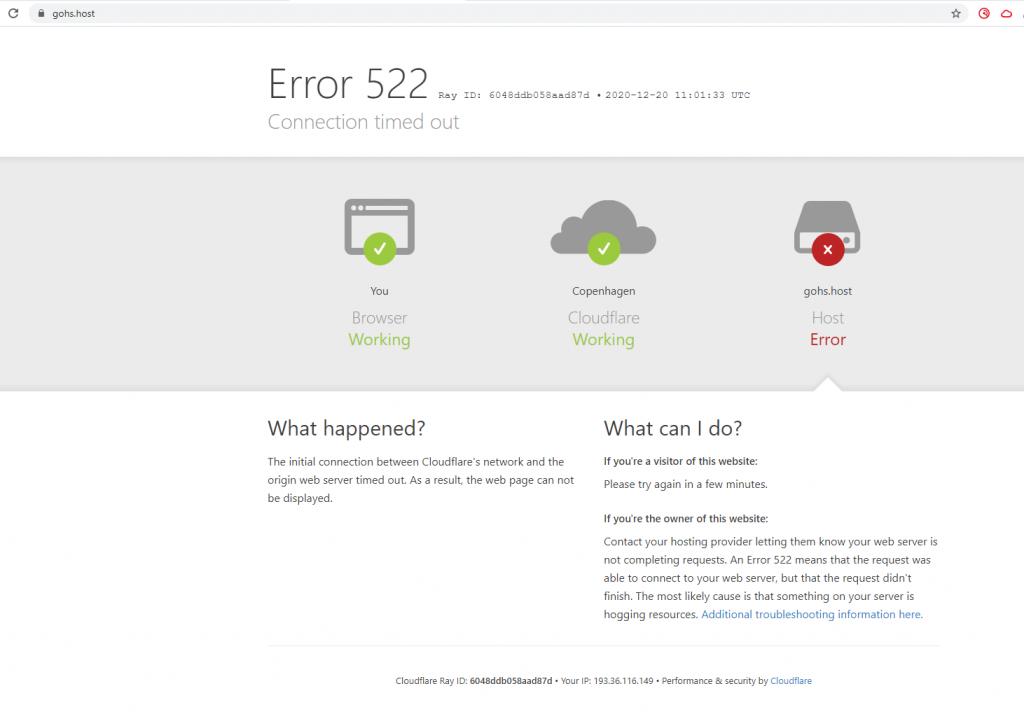The width and height of the screenshot is (1024, 712).
Task: Click the Error 522 heading
Action: coord(348,84)
